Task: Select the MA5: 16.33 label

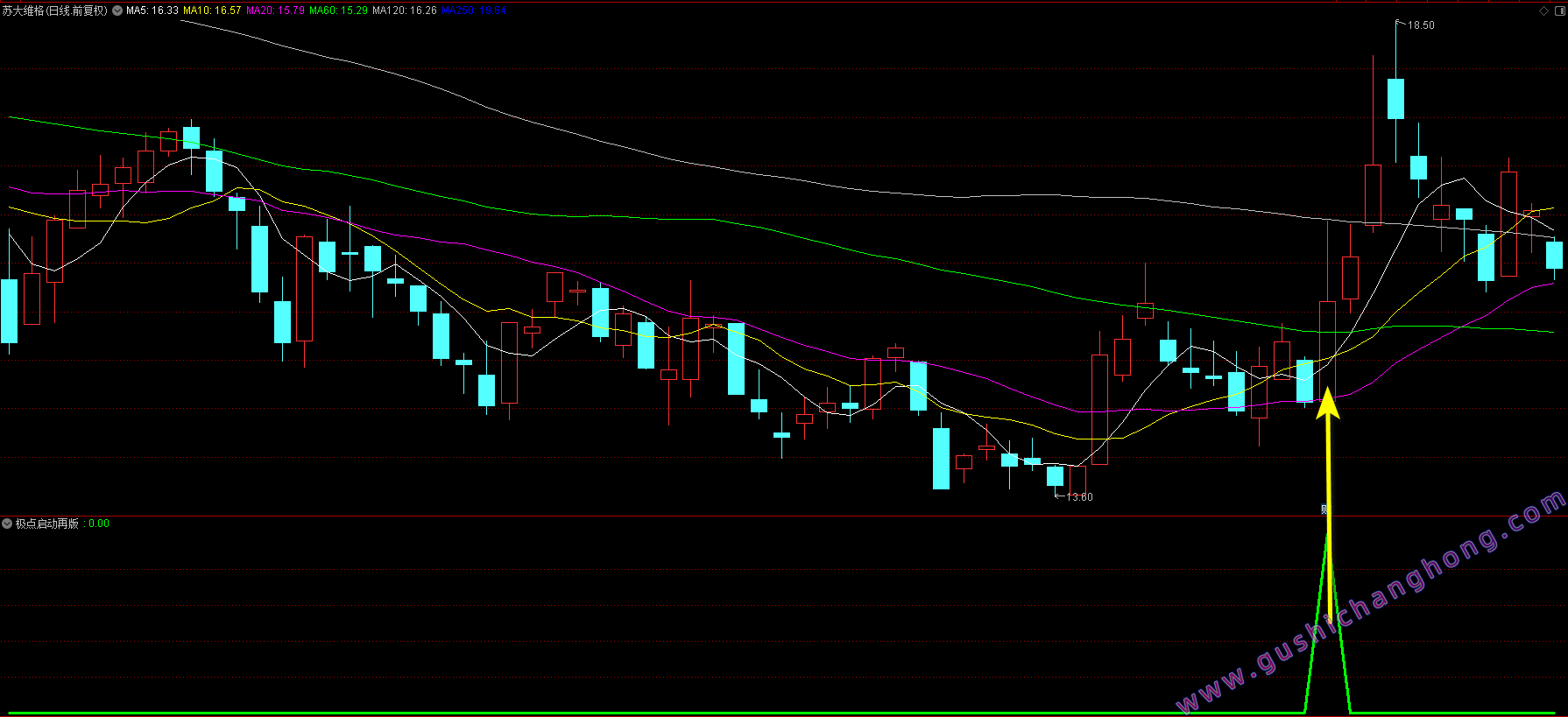Action: click(152, 11)
